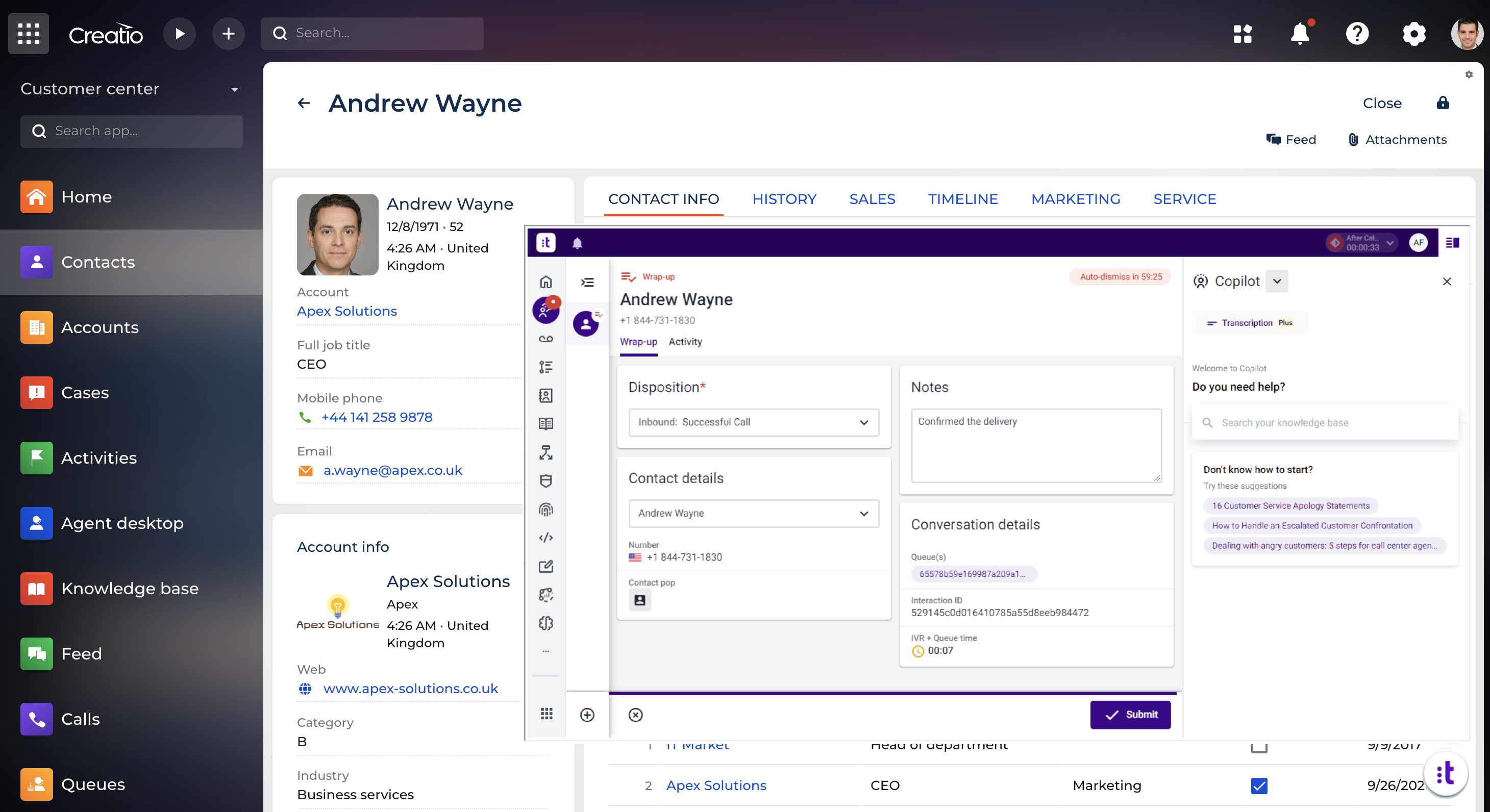
Task: Click the Submit button
Action: (1130, 715)
